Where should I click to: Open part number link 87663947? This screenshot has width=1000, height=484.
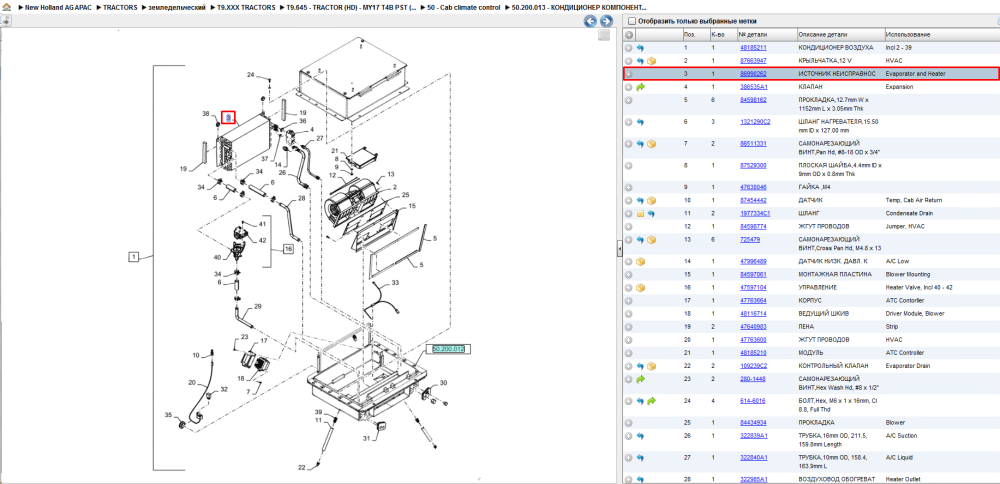click(753, 61)
